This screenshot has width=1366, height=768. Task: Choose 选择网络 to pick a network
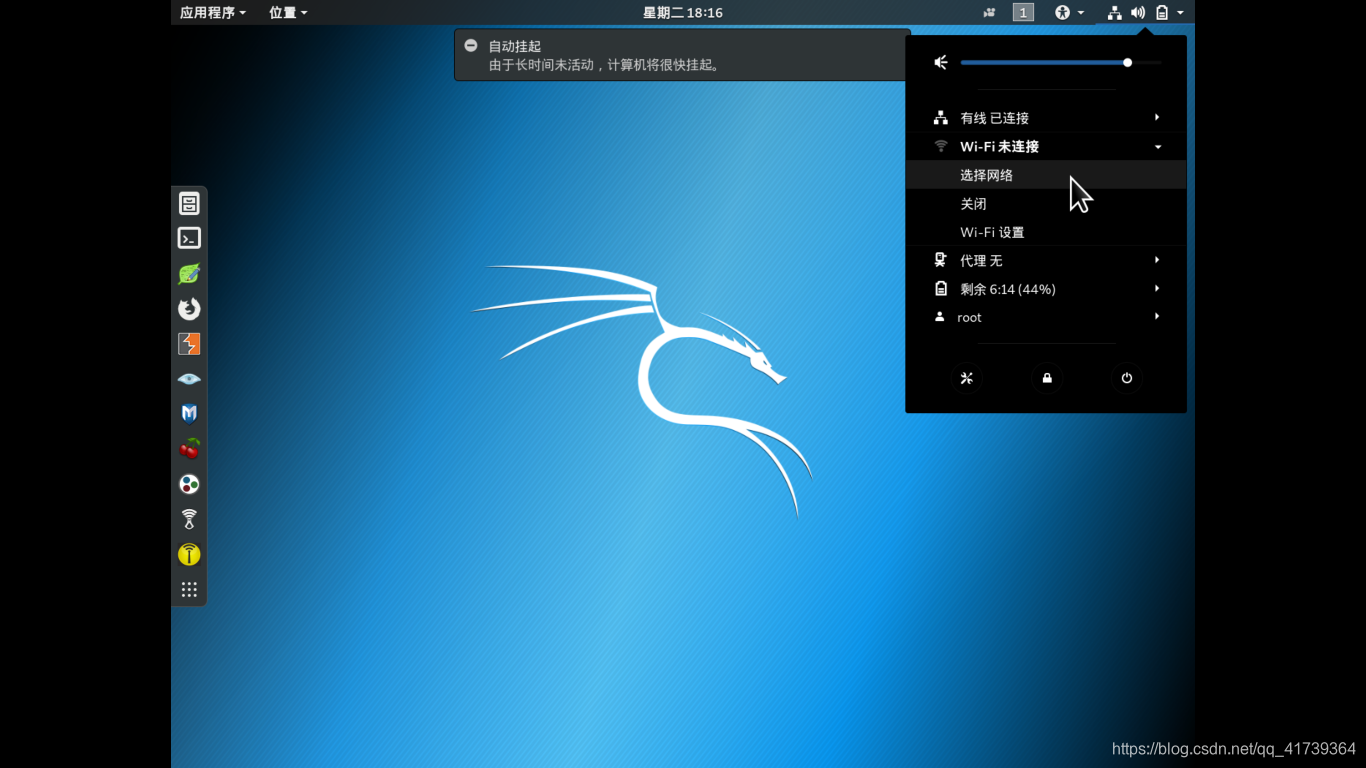[x=1046, y=175]
